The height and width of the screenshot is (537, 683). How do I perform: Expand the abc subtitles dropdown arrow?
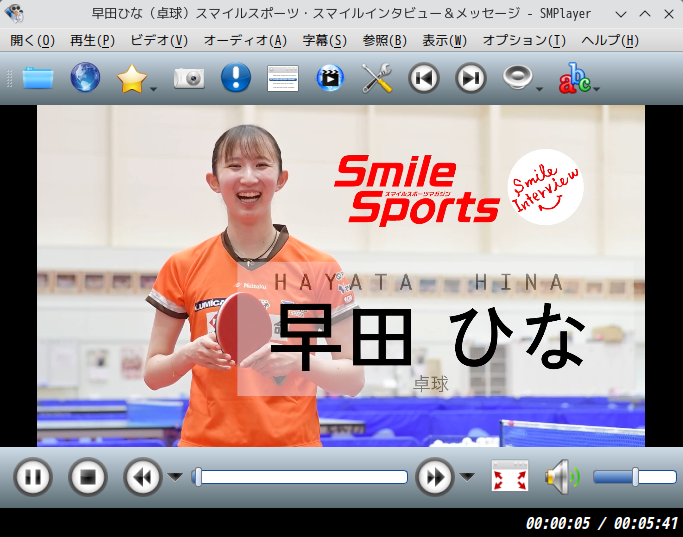pyautogui.click(x=596, y=89)
